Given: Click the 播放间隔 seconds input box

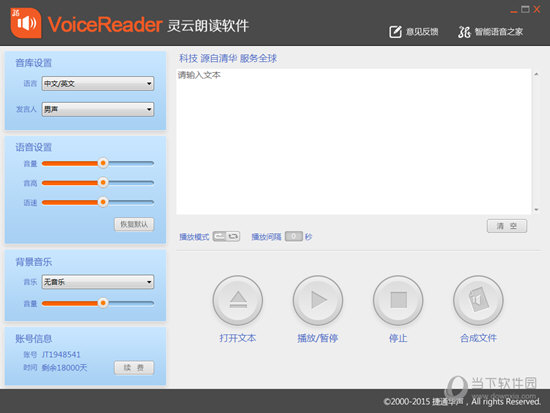Looking at the screenshot, I should (294, 237).
